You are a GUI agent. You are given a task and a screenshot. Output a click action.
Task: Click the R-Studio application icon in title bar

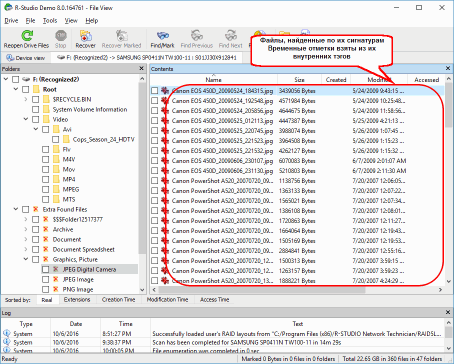coord(8,7)
